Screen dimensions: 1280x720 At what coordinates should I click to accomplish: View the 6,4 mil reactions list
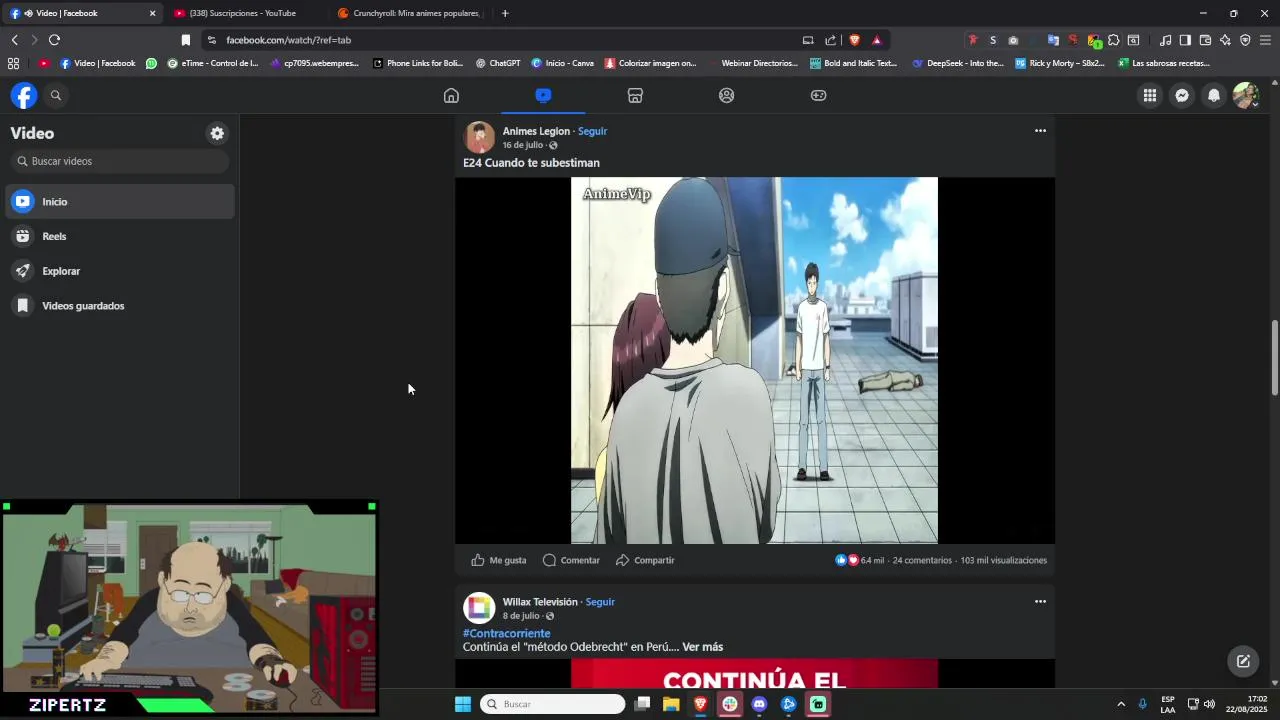click(x=860, y=560)
